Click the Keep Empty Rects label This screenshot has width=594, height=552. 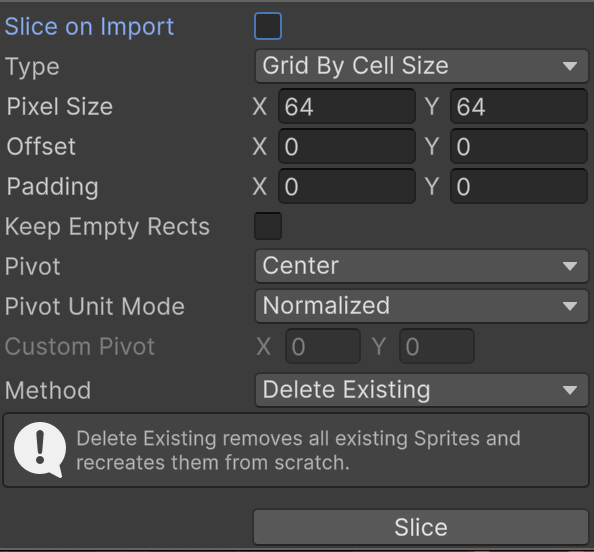point(107,227)
